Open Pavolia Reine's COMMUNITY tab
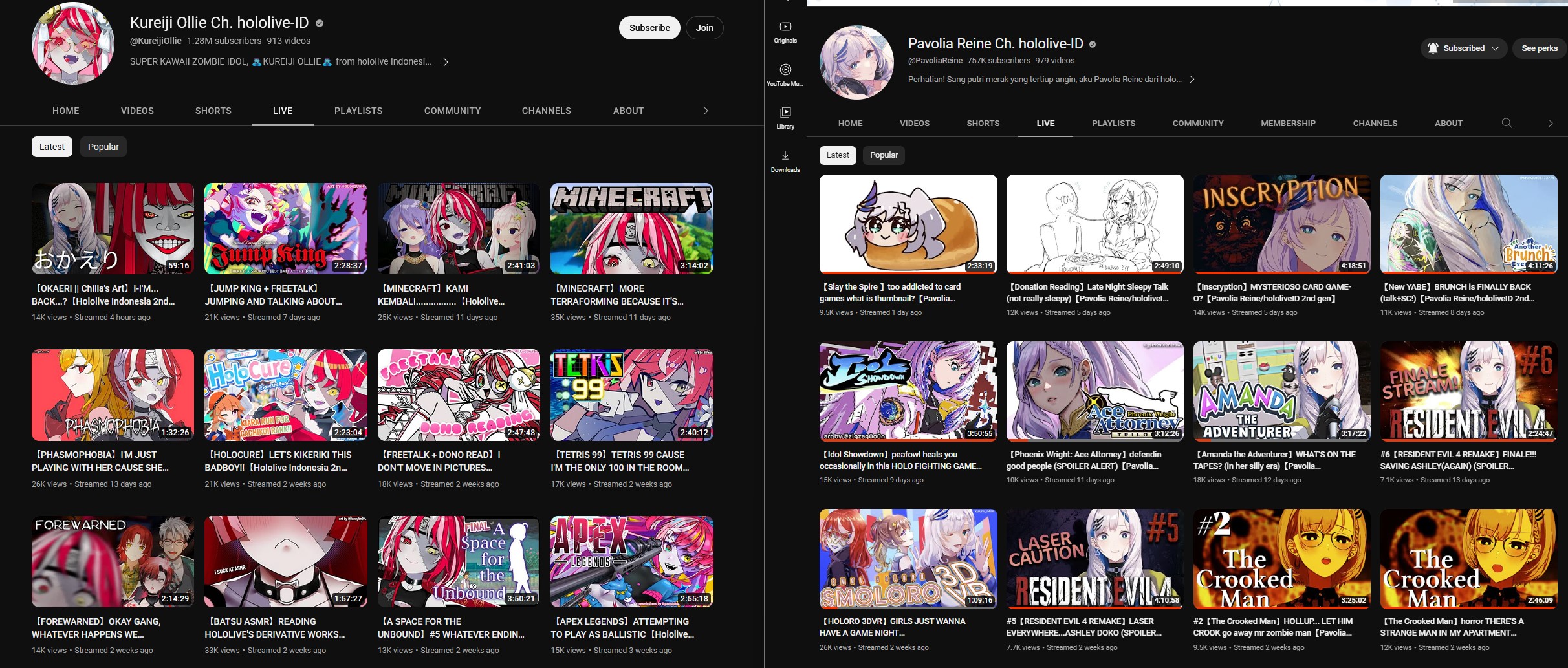 [1198, 123]
